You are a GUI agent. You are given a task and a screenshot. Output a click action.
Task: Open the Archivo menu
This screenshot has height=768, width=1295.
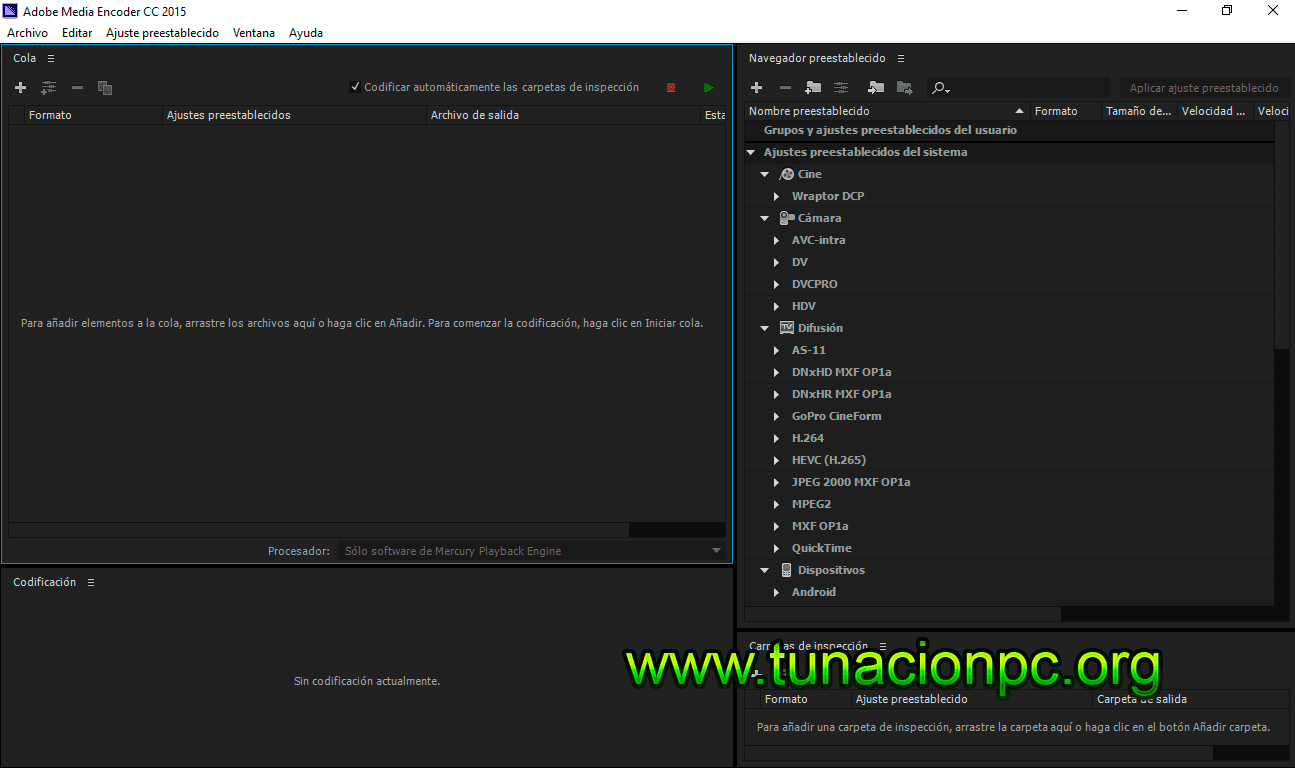pyautogui.click(x=27, y=32)
